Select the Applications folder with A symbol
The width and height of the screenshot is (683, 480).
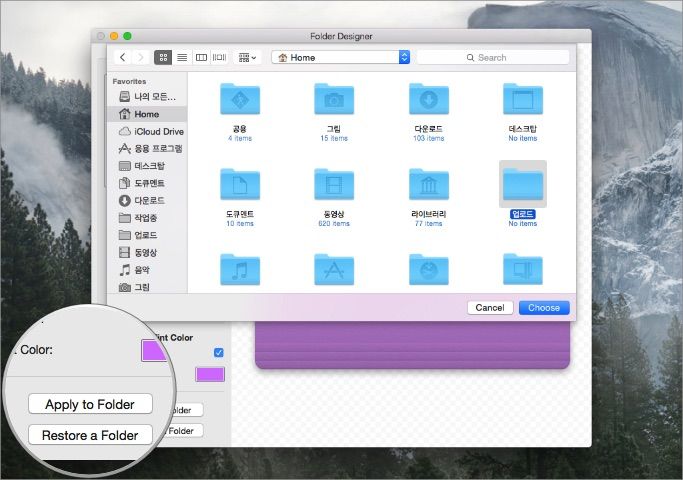coord(334,270)
